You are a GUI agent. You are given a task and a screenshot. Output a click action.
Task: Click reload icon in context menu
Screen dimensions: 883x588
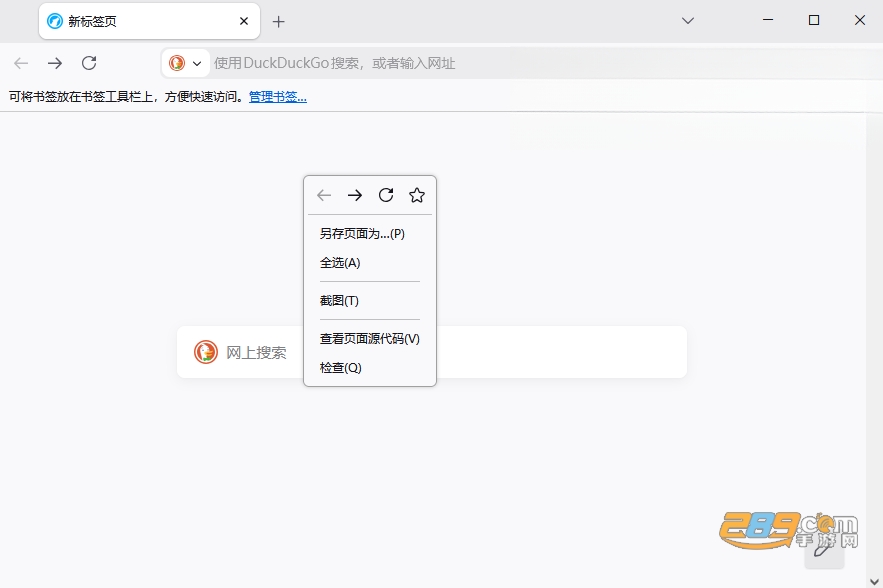pos(386,195)
